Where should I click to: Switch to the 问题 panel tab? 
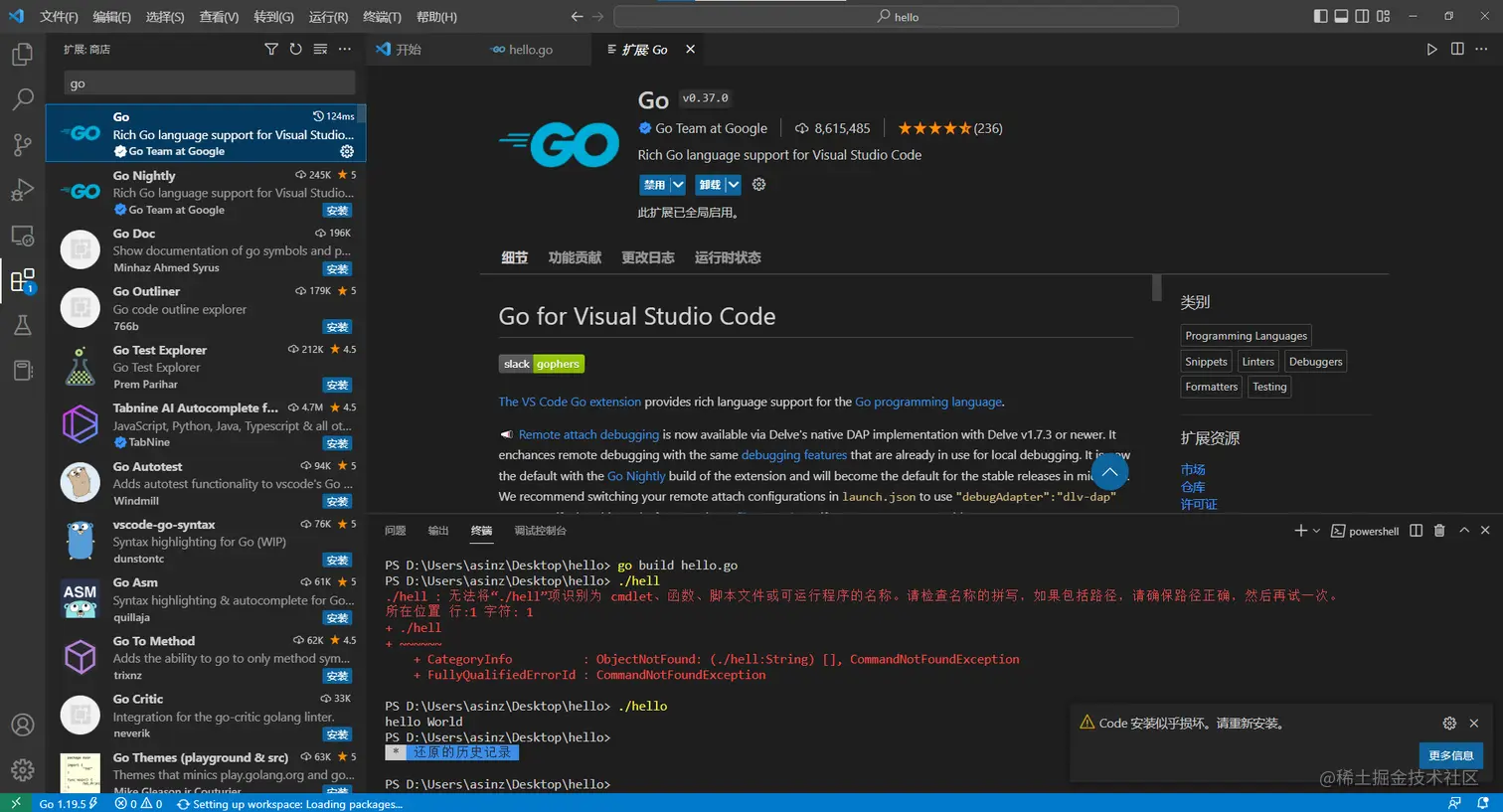click(x=396, y=531)
